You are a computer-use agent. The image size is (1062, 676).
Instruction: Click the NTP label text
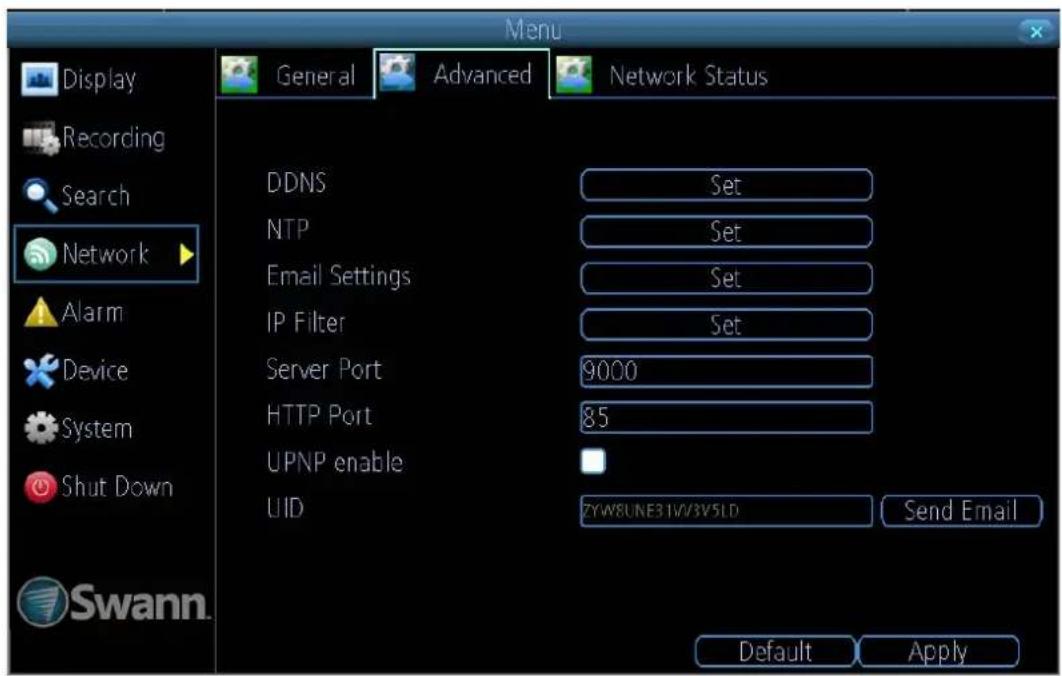pos(288,230)
